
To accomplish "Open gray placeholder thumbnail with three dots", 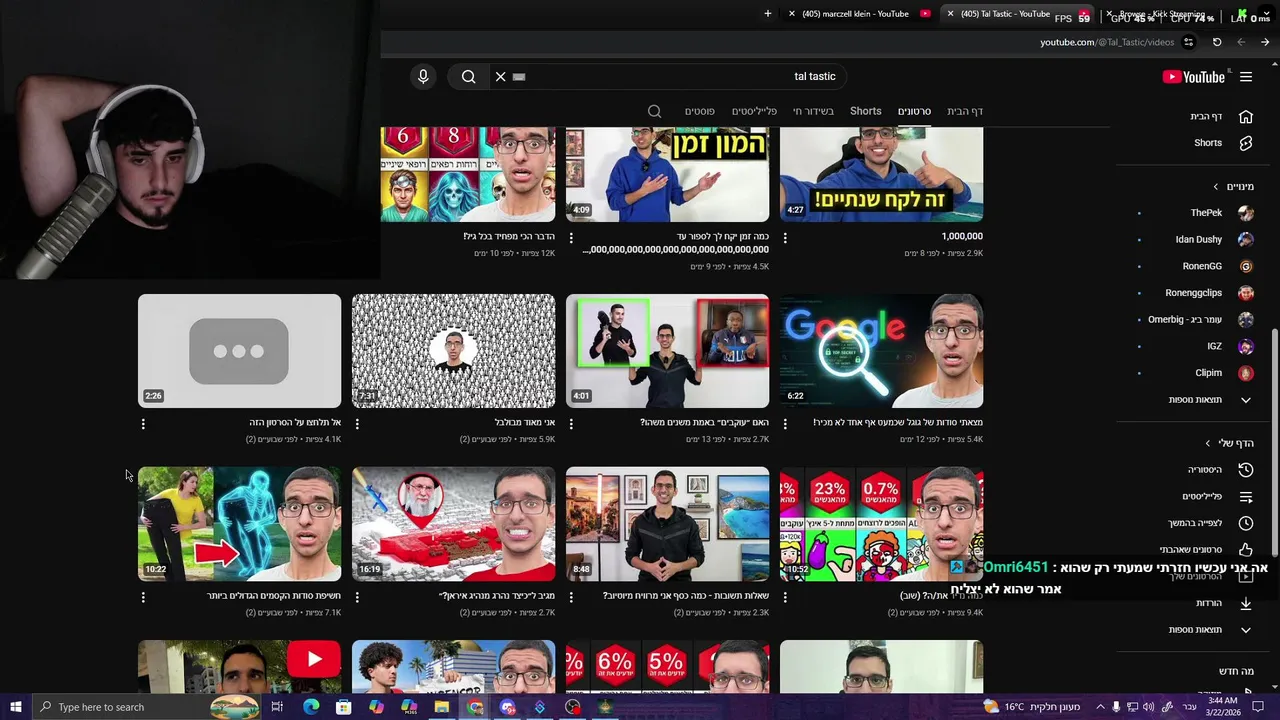I will 239,351.
